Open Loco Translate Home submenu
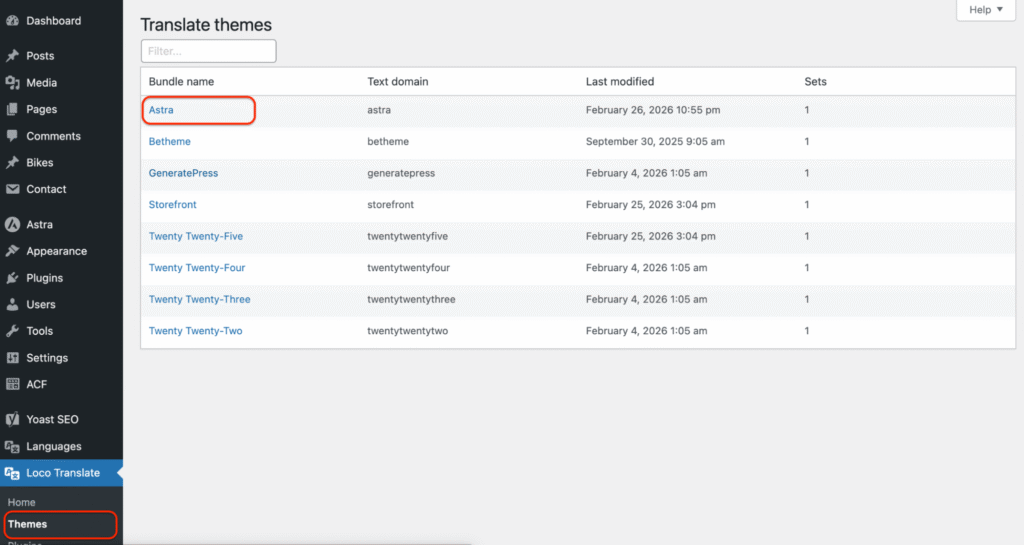 21,502
